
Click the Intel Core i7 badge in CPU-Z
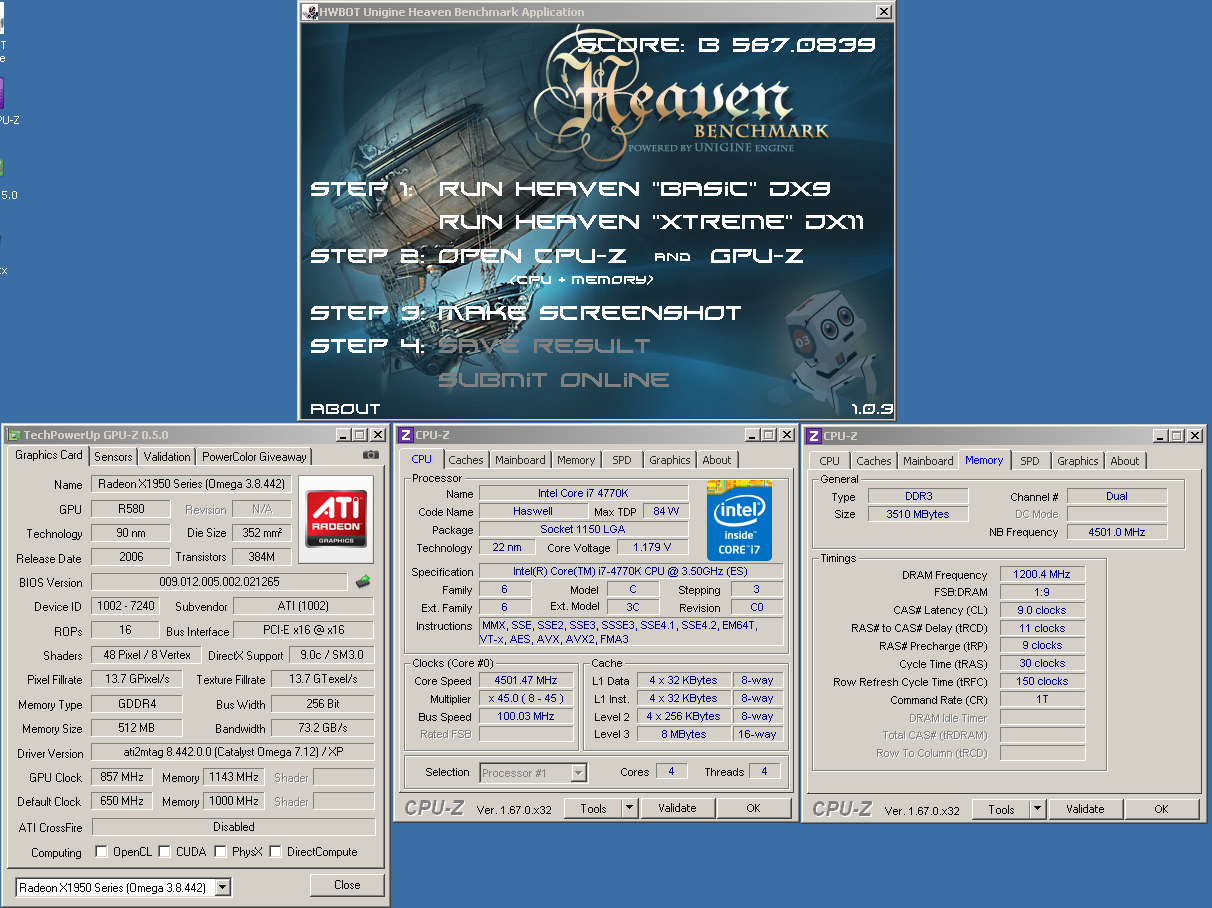tap(739, 521)
